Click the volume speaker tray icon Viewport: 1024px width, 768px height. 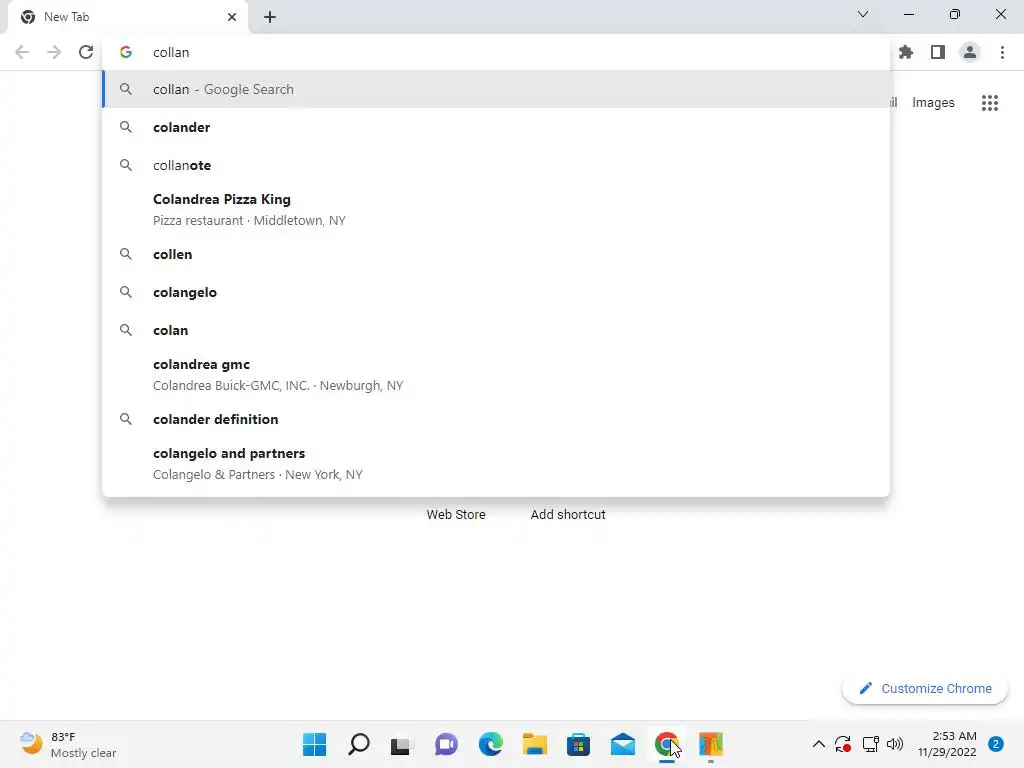(895, 744)
